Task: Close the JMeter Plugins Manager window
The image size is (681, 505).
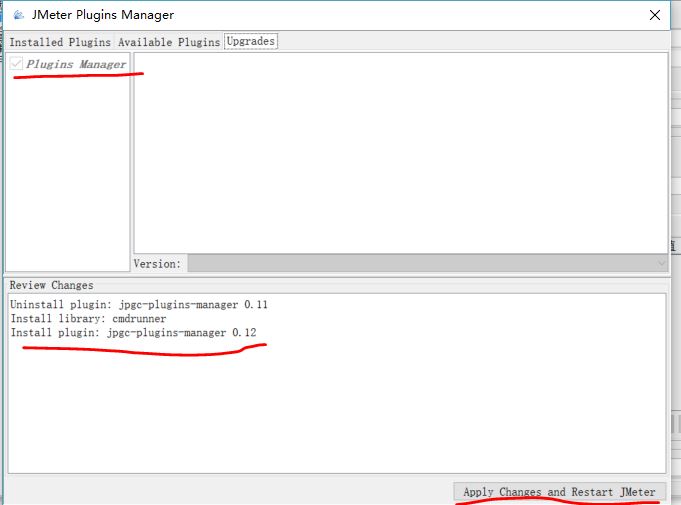Action: coord(654,15)
